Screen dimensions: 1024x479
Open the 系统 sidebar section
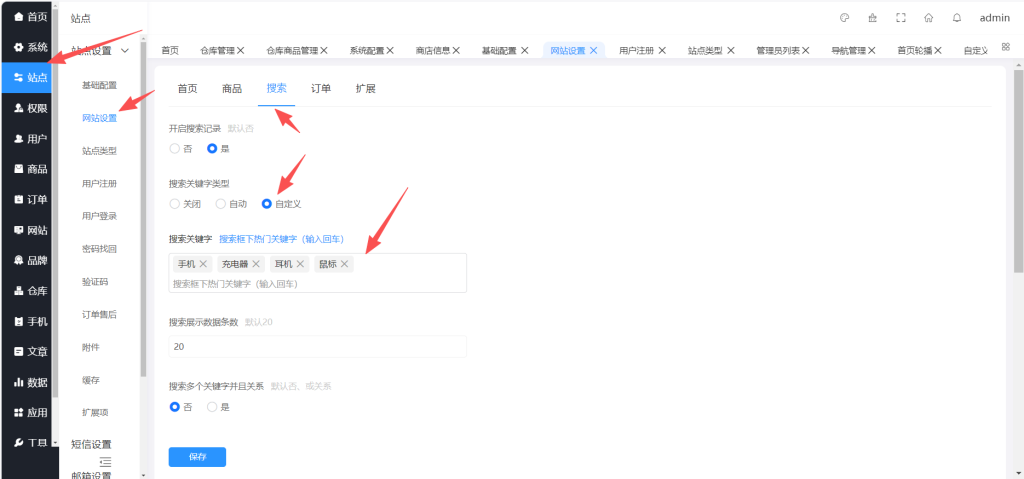coord(30,47)
